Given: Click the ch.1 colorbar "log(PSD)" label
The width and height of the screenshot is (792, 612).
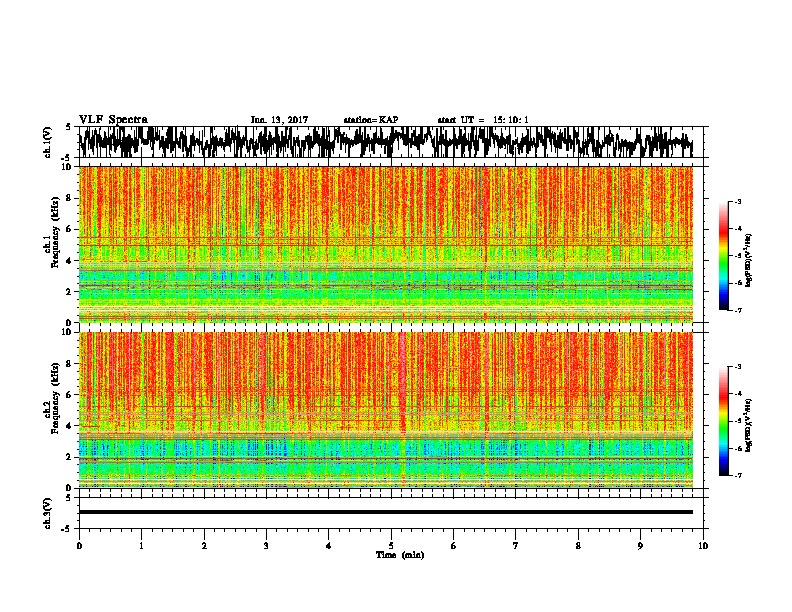Looking at the screenshot, I should (748, 261).
